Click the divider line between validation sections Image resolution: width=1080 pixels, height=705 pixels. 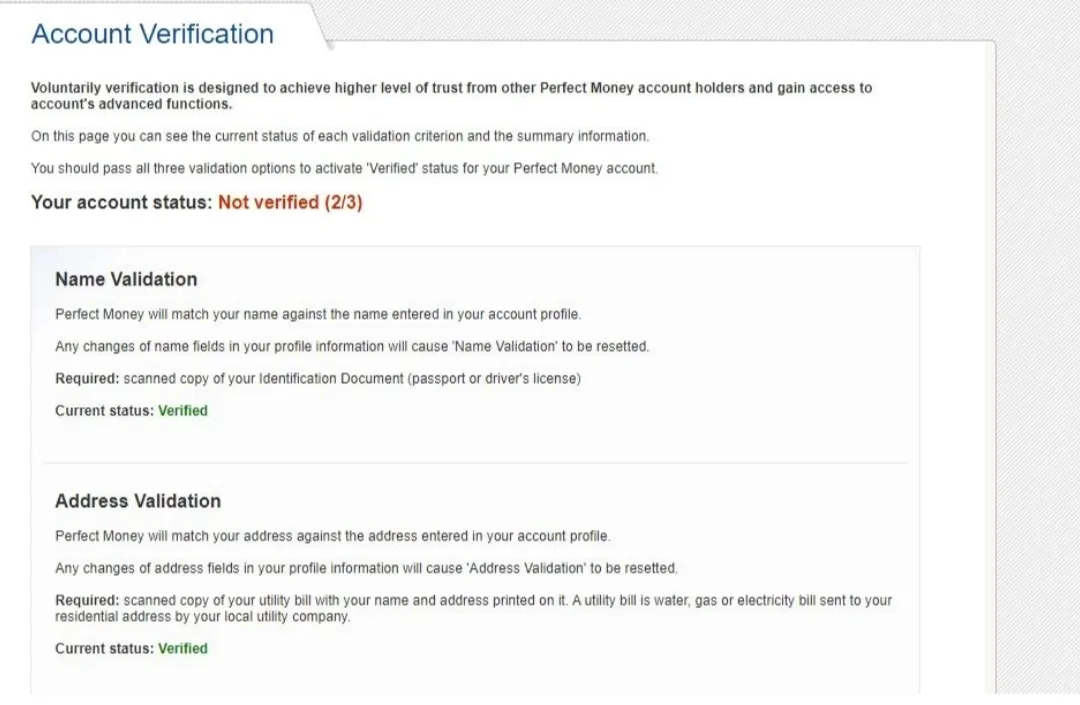click(475, 463)
